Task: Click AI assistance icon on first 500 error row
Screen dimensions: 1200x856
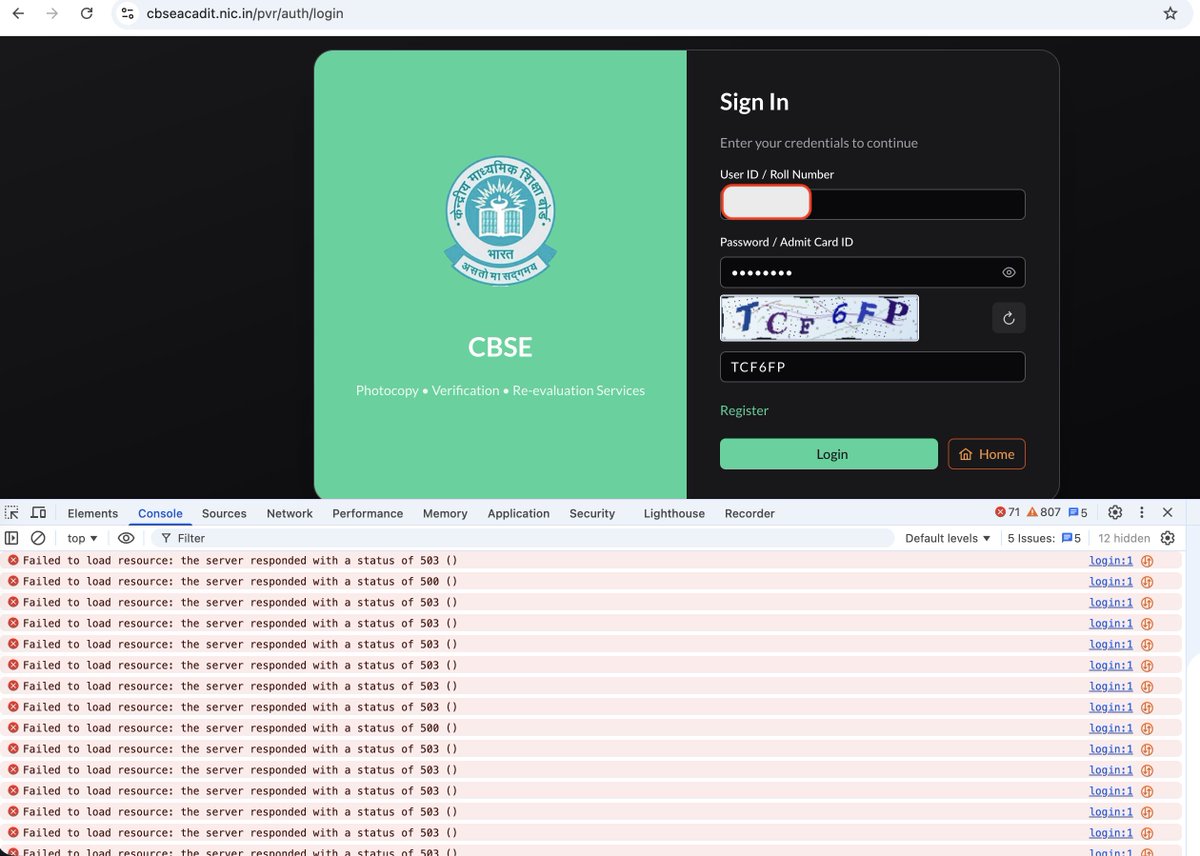Action: click(x=1147, y=582)
